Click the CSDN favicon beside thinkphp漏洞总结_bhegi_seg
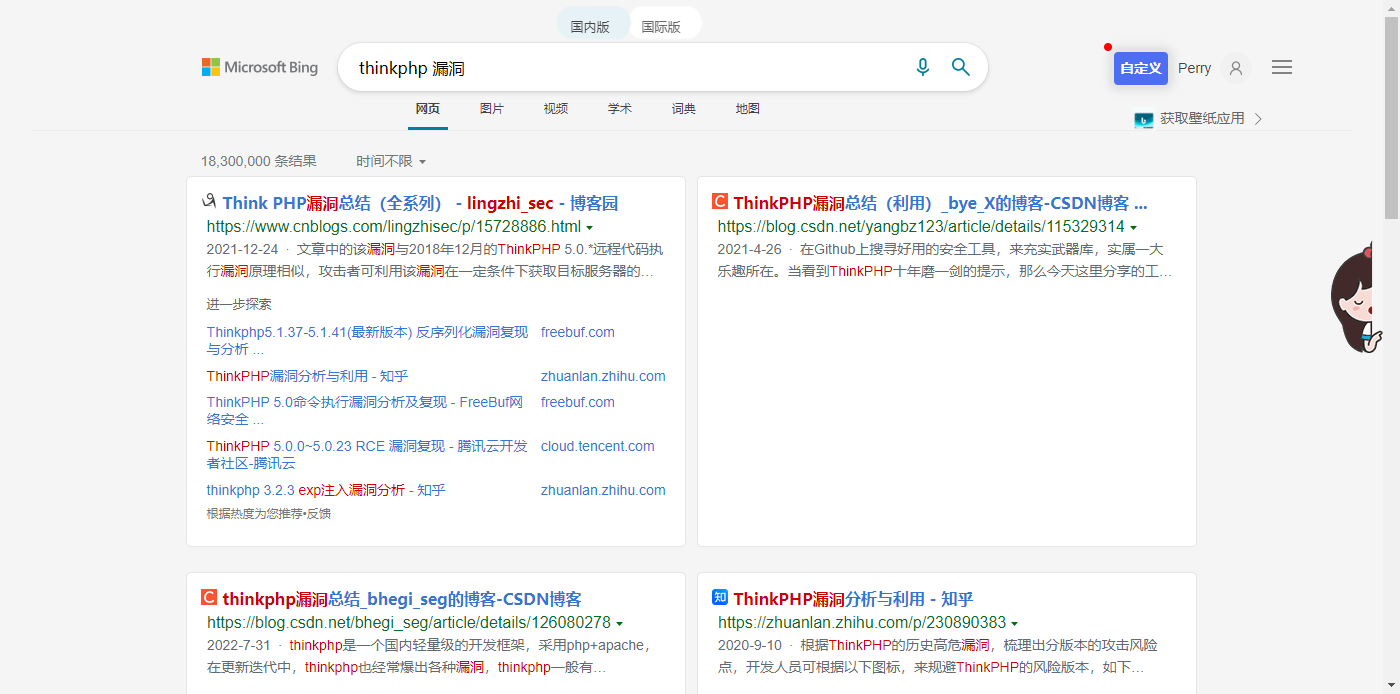Screen dimensions: 1400x694 coord(209,598)
